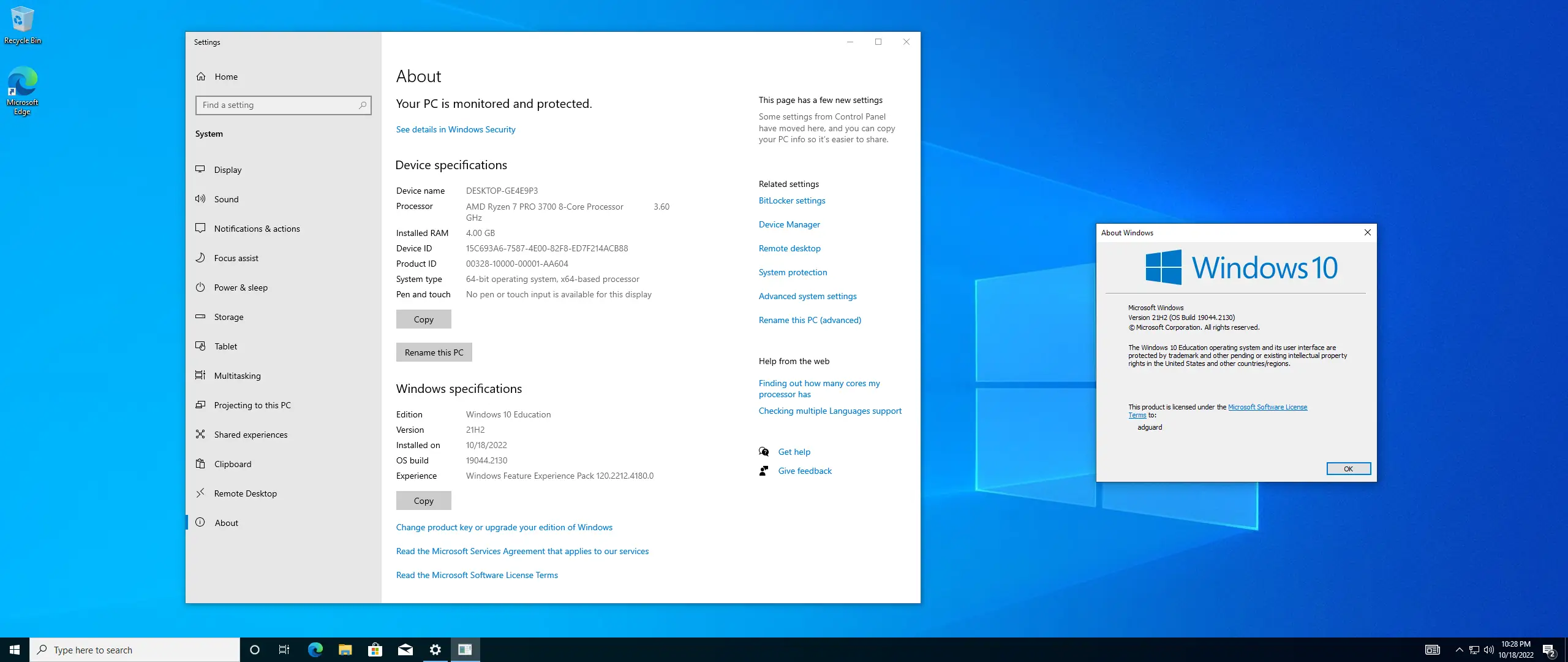Open Display settings from the sidebar
The height and width of the screenshot is (662, 1568).
pos(227,170)
